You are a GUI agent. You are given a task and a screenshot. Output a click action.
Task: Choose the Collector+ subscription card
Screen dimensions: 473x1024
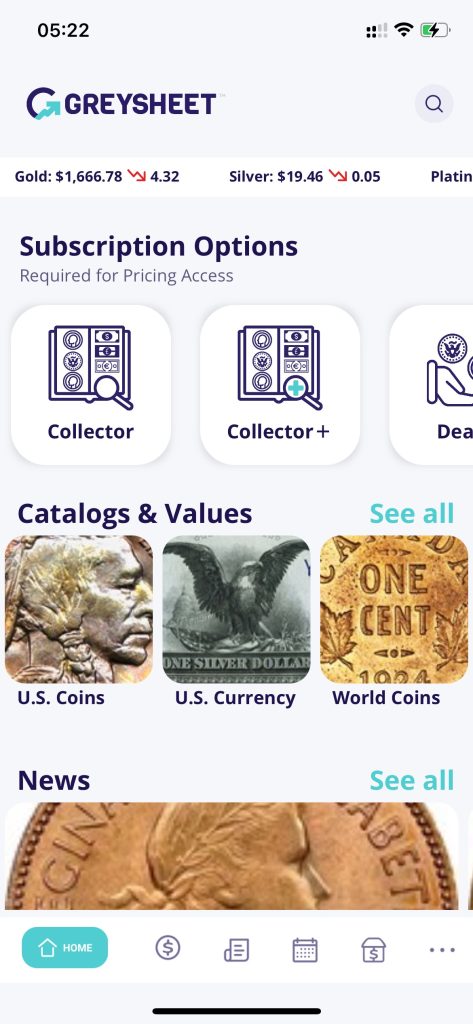pyautogui.click(x=280, y=385)
